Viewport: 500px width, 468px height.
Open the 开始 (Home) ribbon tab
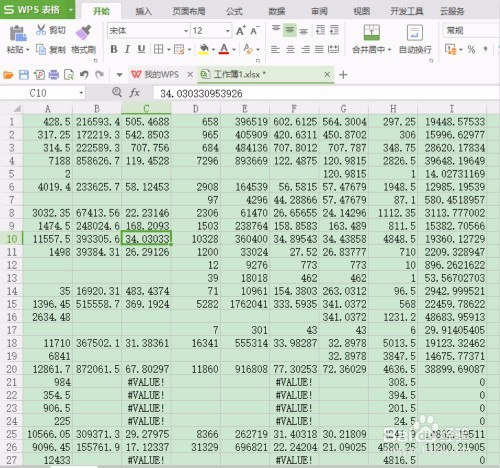point(101,11)
